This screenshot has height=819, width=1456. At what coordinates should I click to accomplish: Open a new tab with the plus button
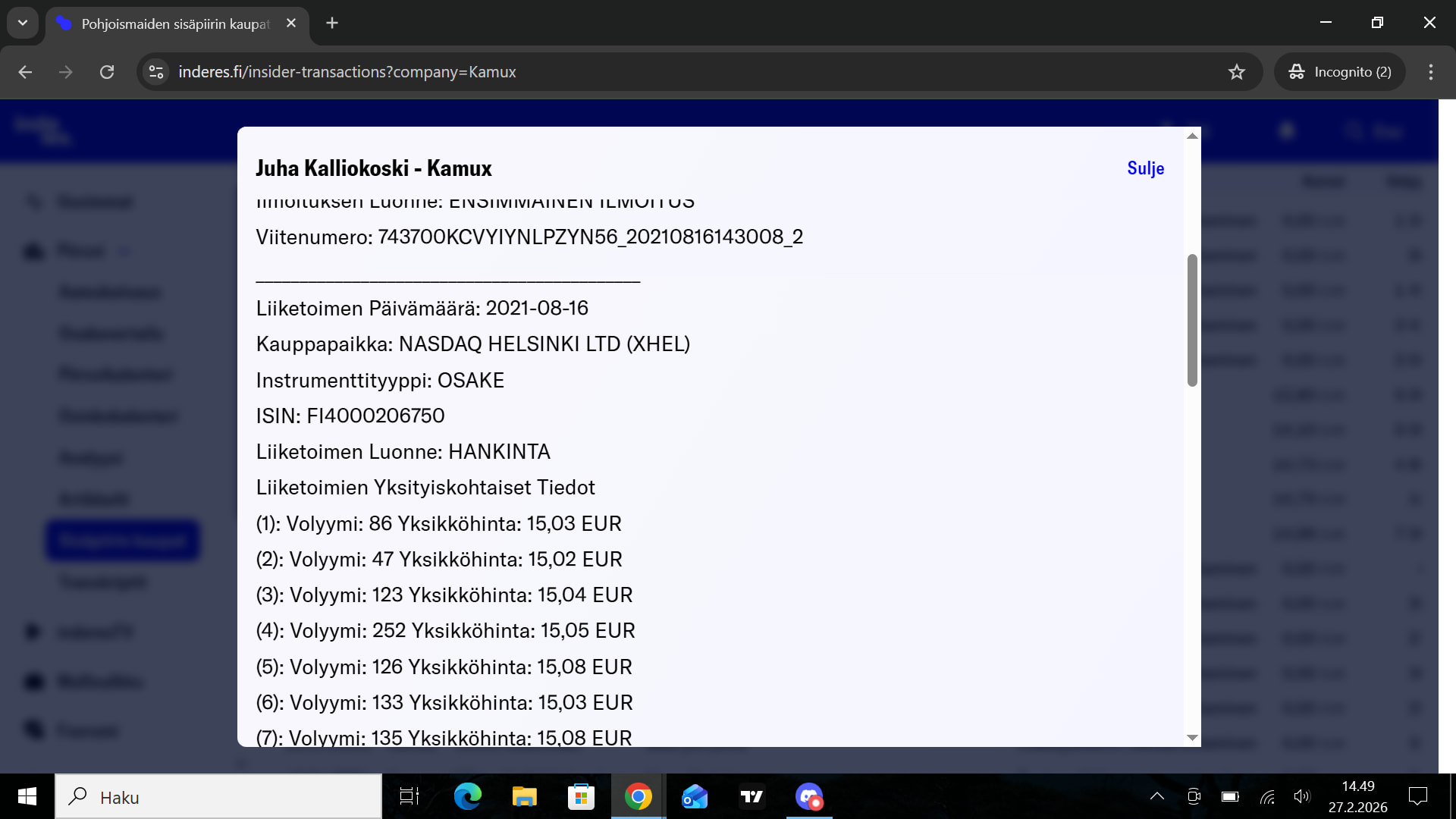pos(332,23)
